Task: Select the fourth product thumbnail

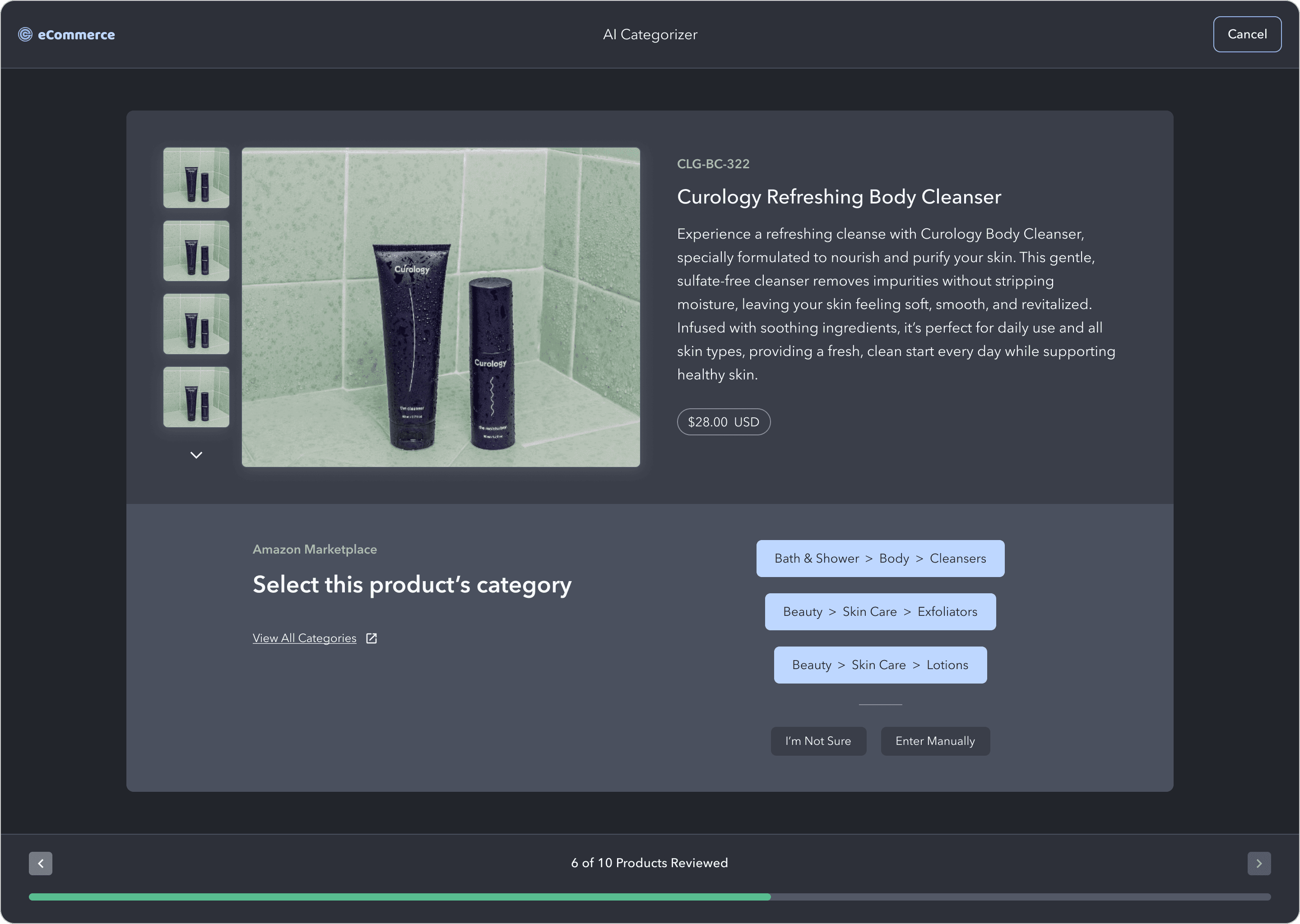Action: coord(196,397)
